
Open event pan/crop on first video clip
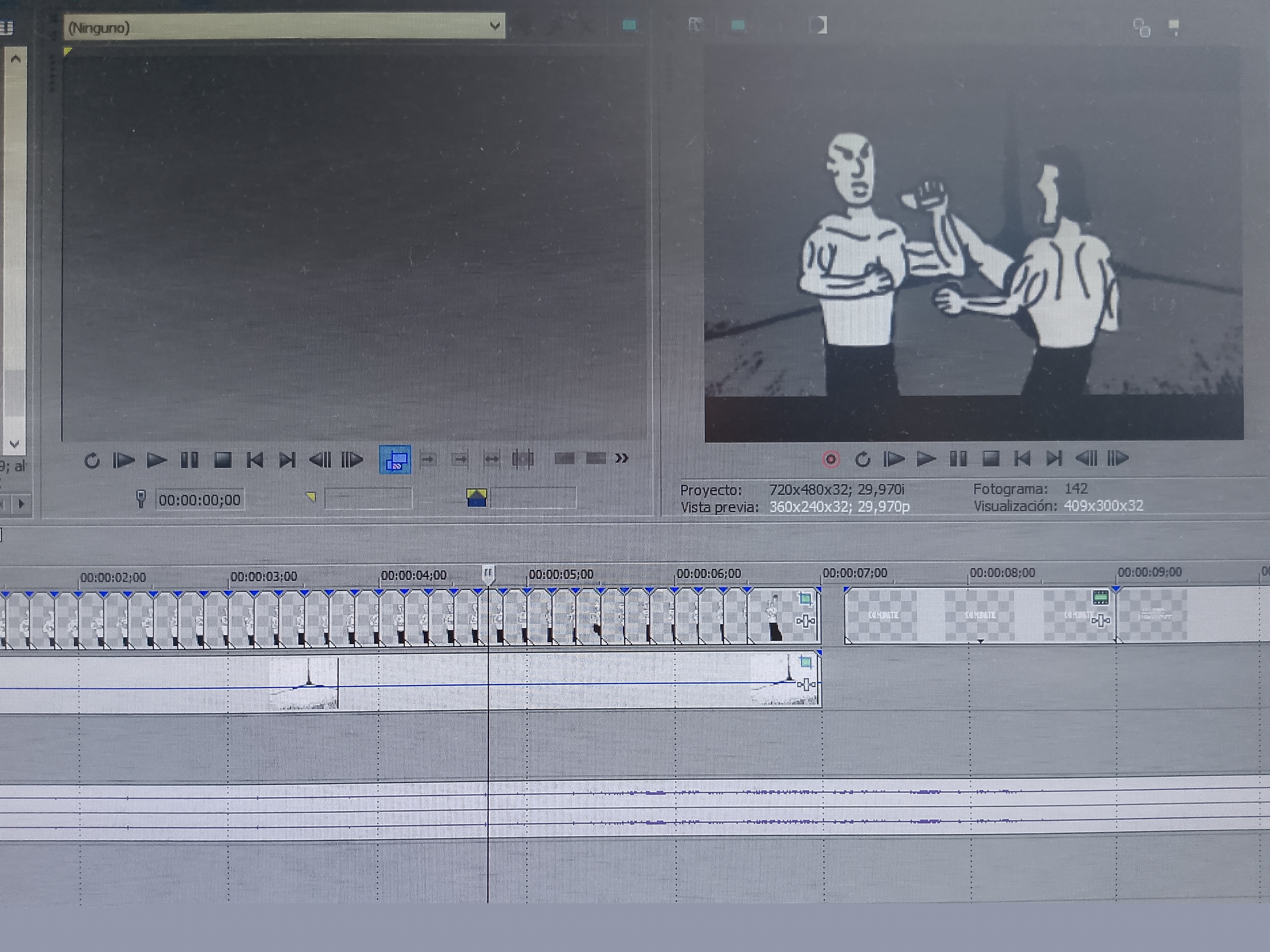coord(806,600)
